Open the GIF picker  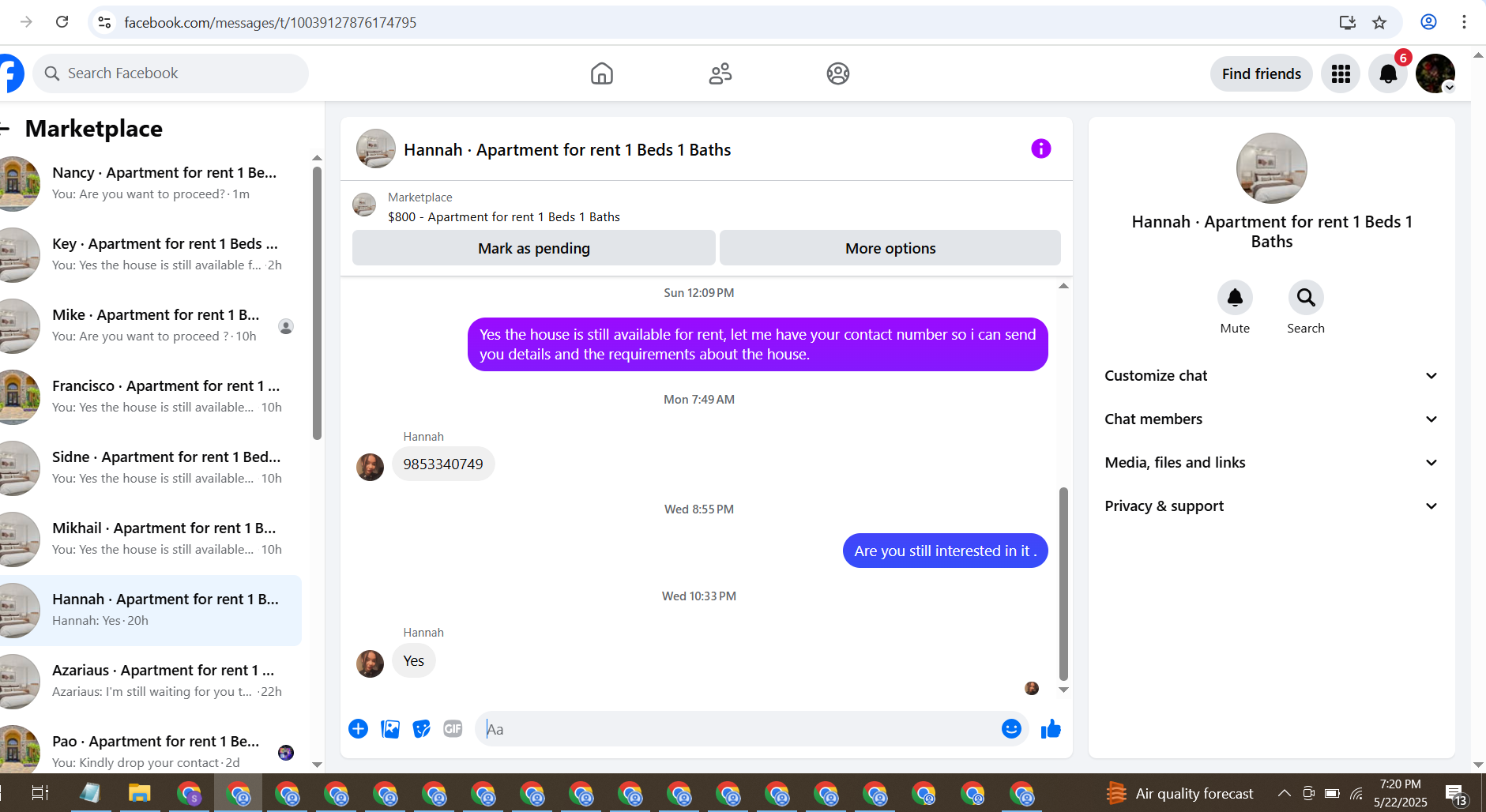453,729
